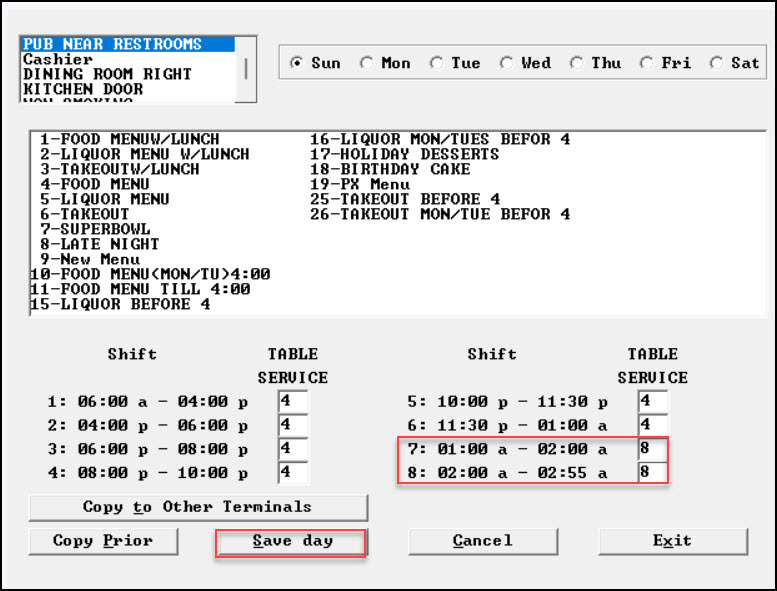777x591 pixels.
Task: Click Shift 1 table service field
Action: (293, 402)
